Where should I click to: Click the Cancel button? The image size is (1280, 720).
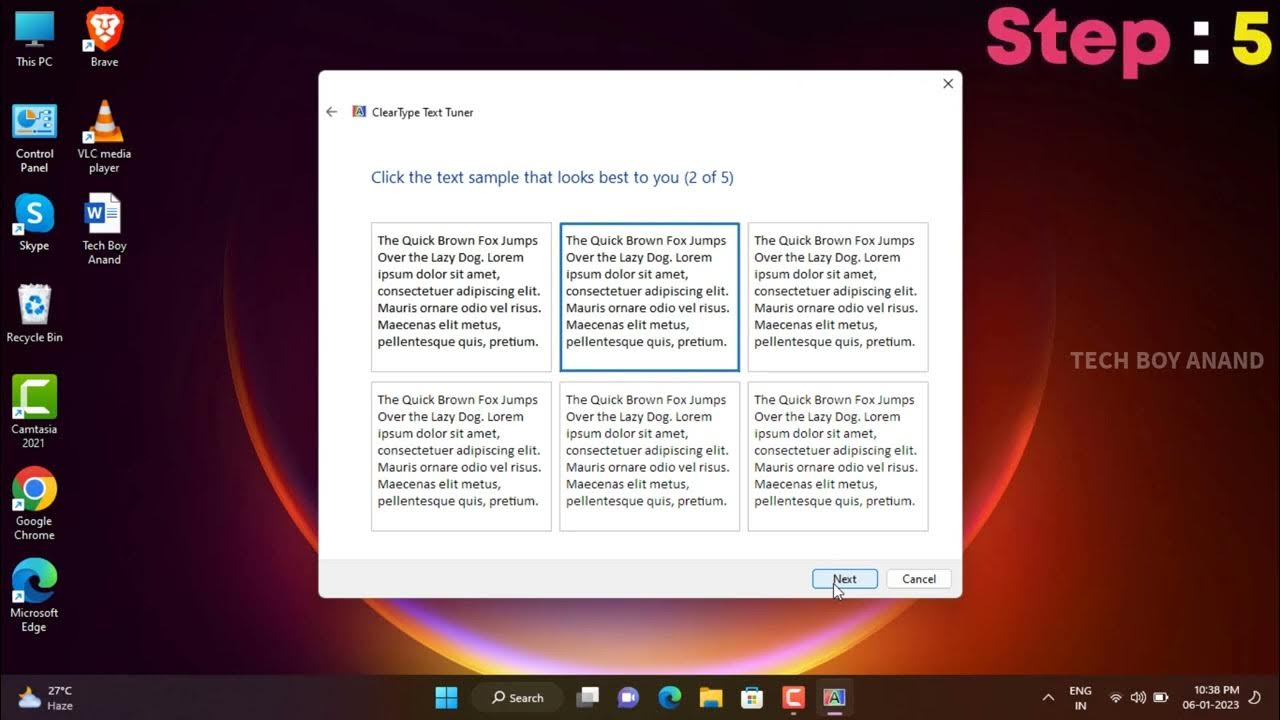pos(919,579)
